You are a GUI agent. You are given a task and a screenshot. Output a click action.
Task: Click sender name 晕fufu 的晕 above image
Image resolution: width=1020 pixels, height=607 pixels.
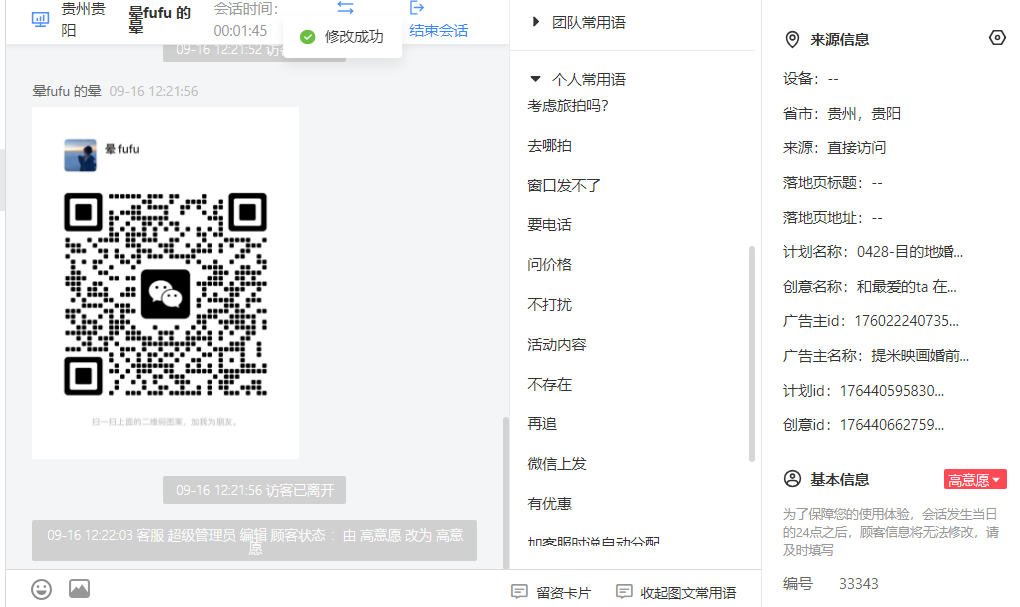click(67, 91)
